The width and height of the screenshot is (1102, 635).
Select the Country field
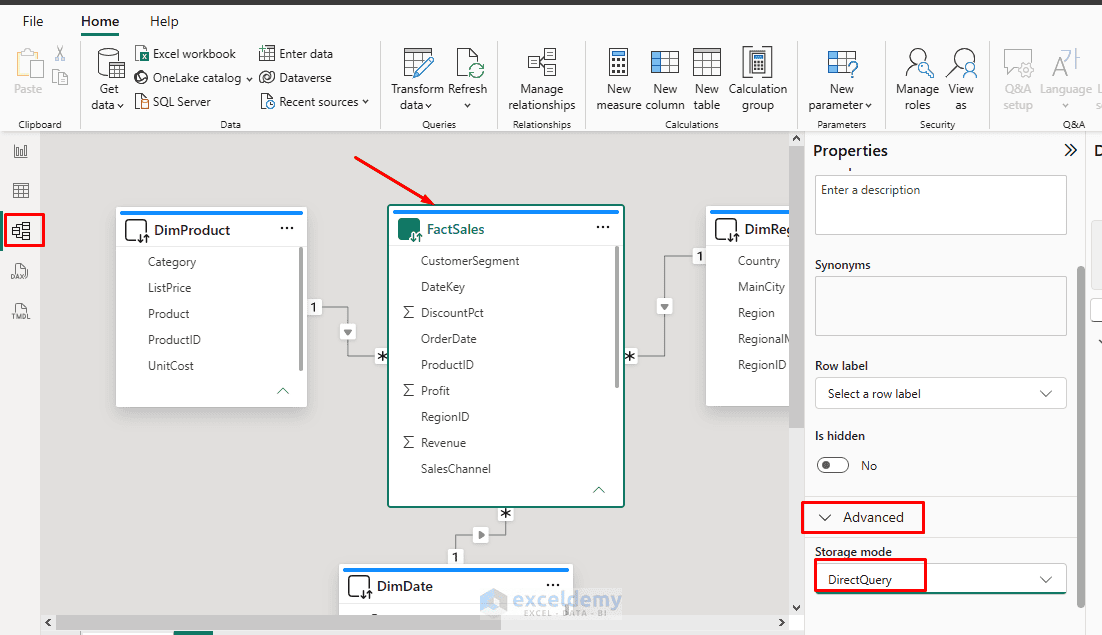758,261
